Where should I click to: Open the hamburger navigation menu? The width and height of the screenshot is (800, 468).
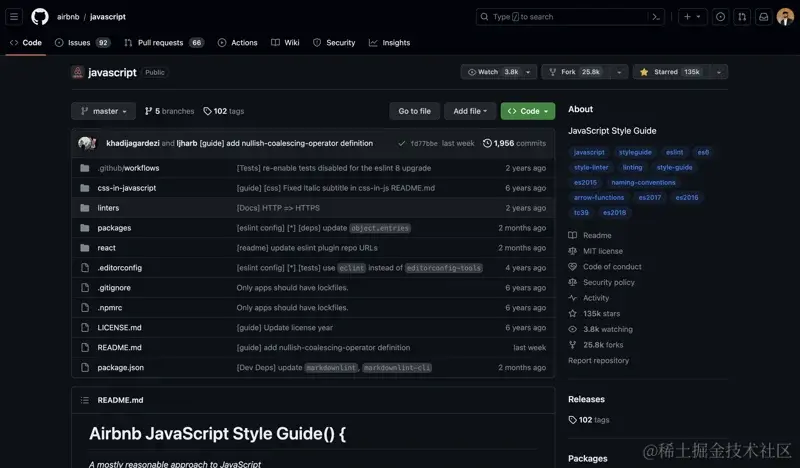(x=14, y=17)
